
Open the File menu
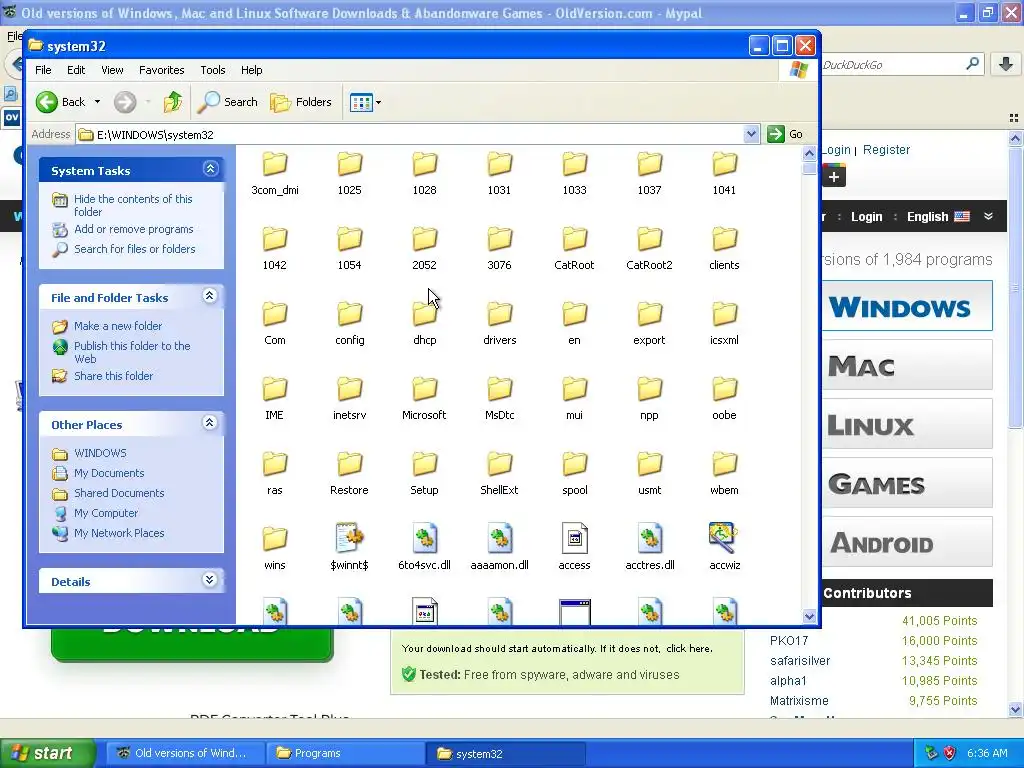[x=43, y=70]
